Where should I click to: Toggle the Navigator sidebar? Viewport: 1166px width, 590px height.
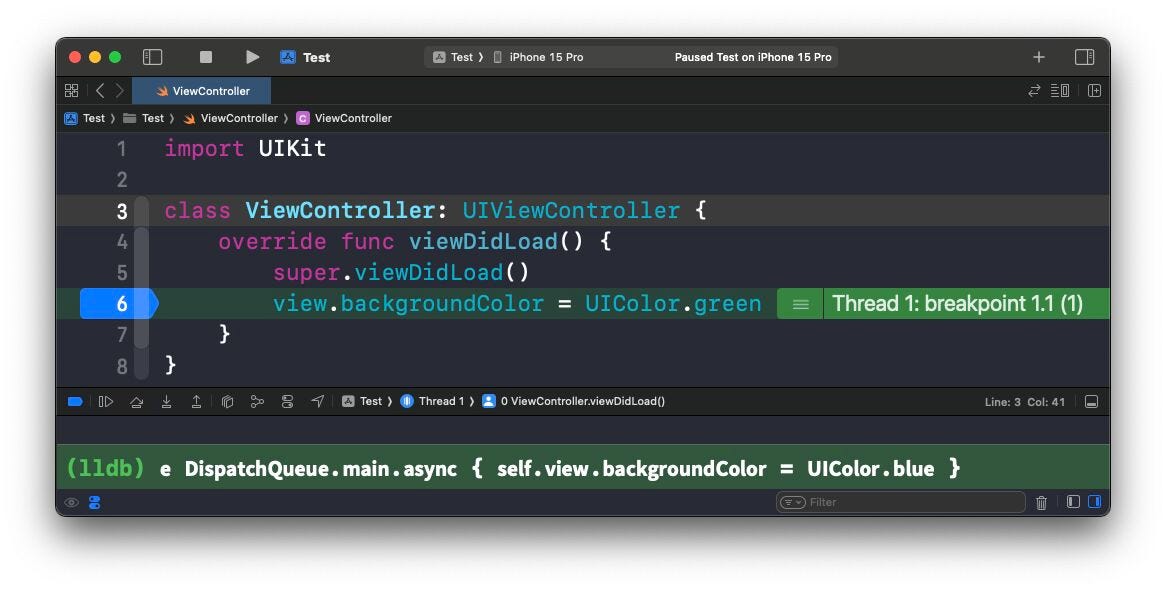[x=152, y=57]
